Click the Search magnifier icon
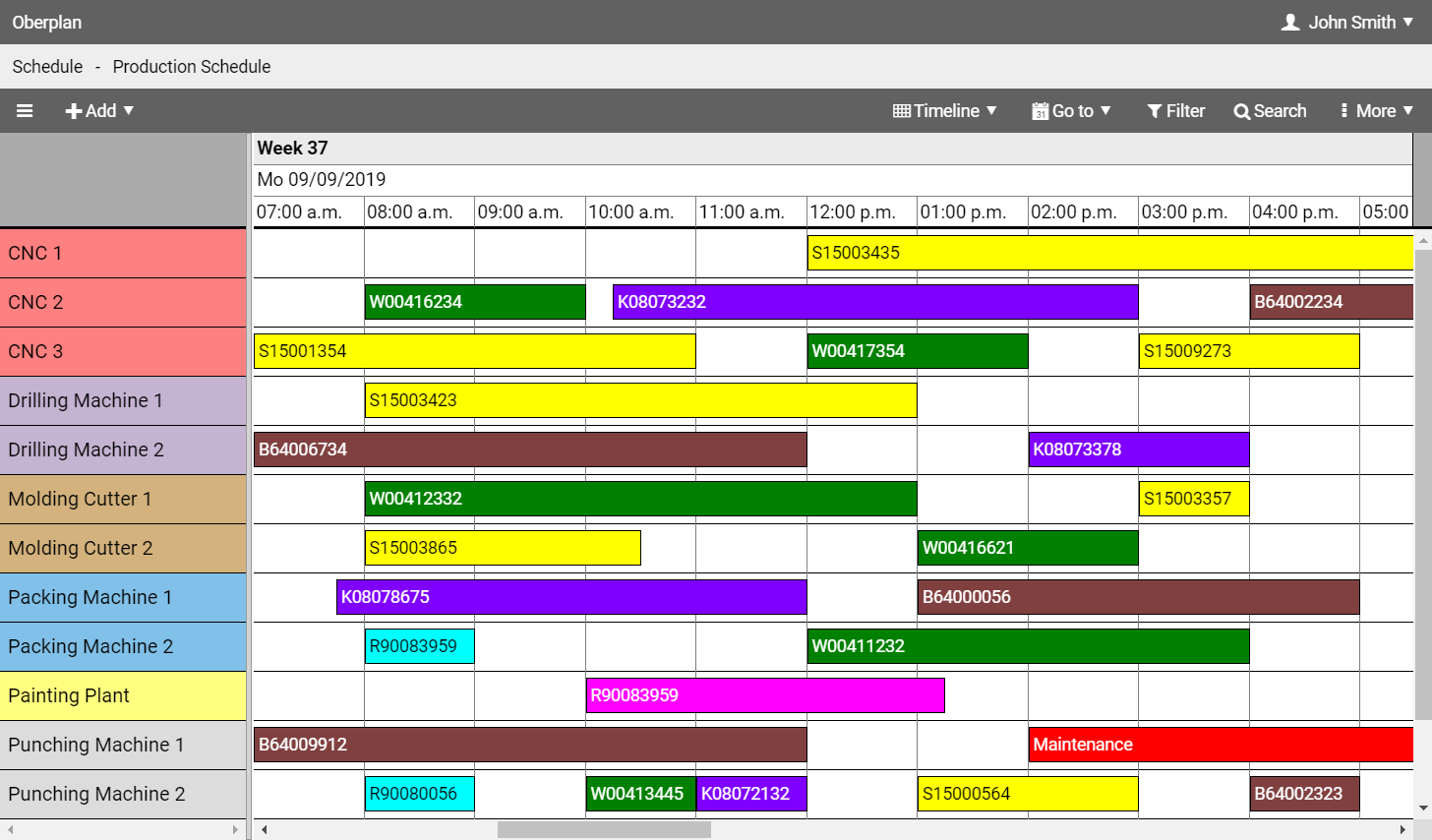 (1241, 111)
